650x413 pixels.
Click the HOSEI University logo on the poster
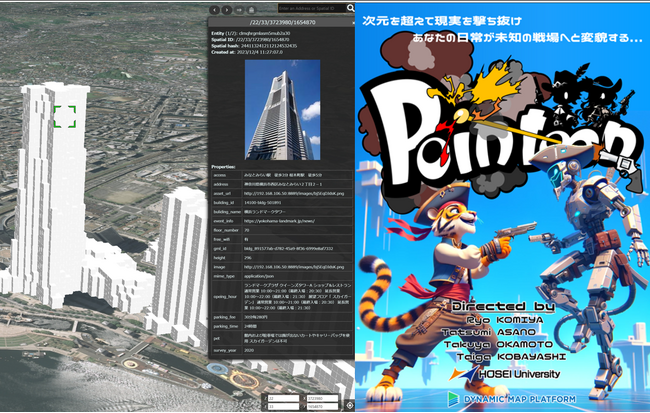504,374
